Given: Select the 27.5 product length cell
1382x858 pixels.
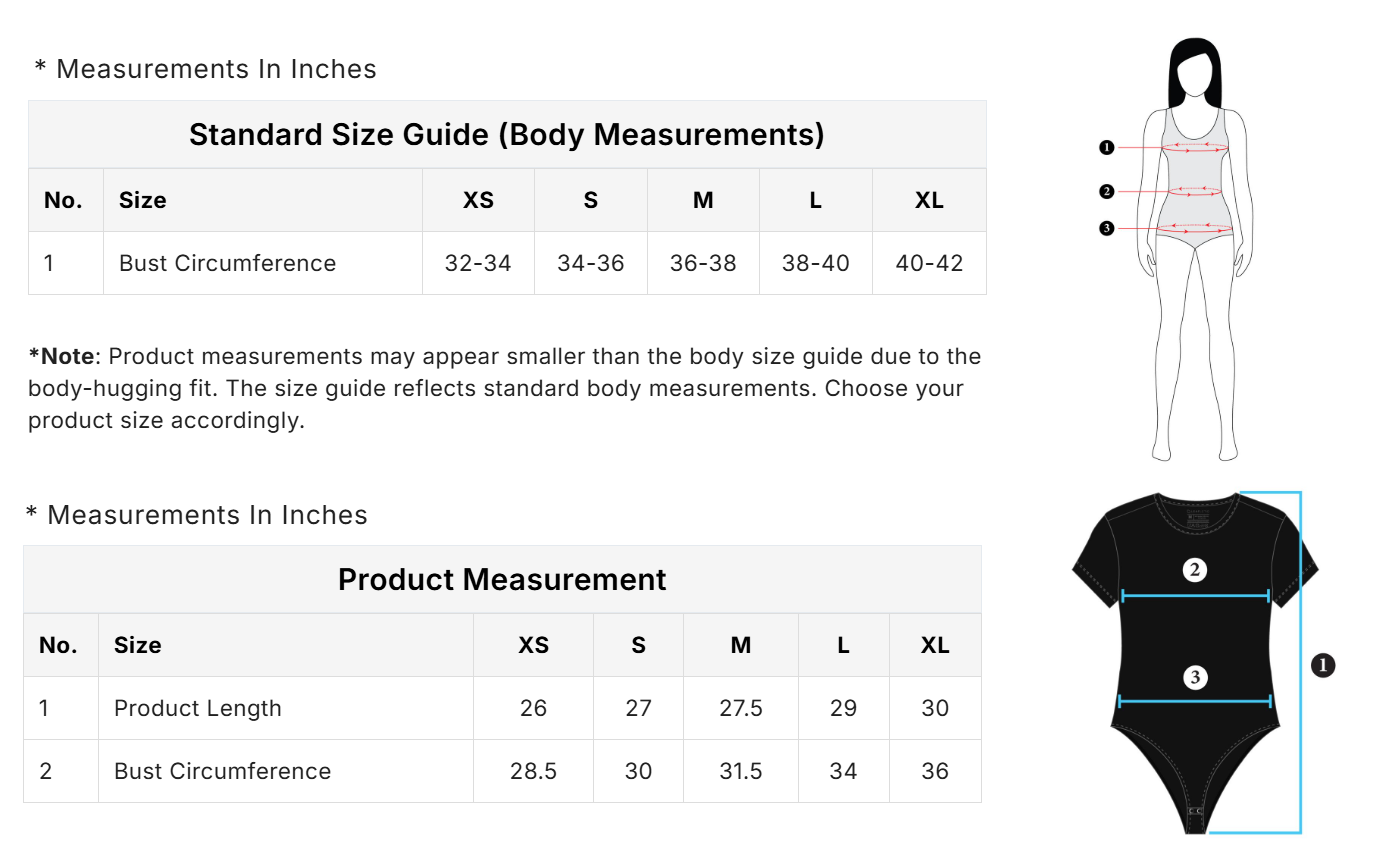Looking at the screenshot, I should 740,708.
